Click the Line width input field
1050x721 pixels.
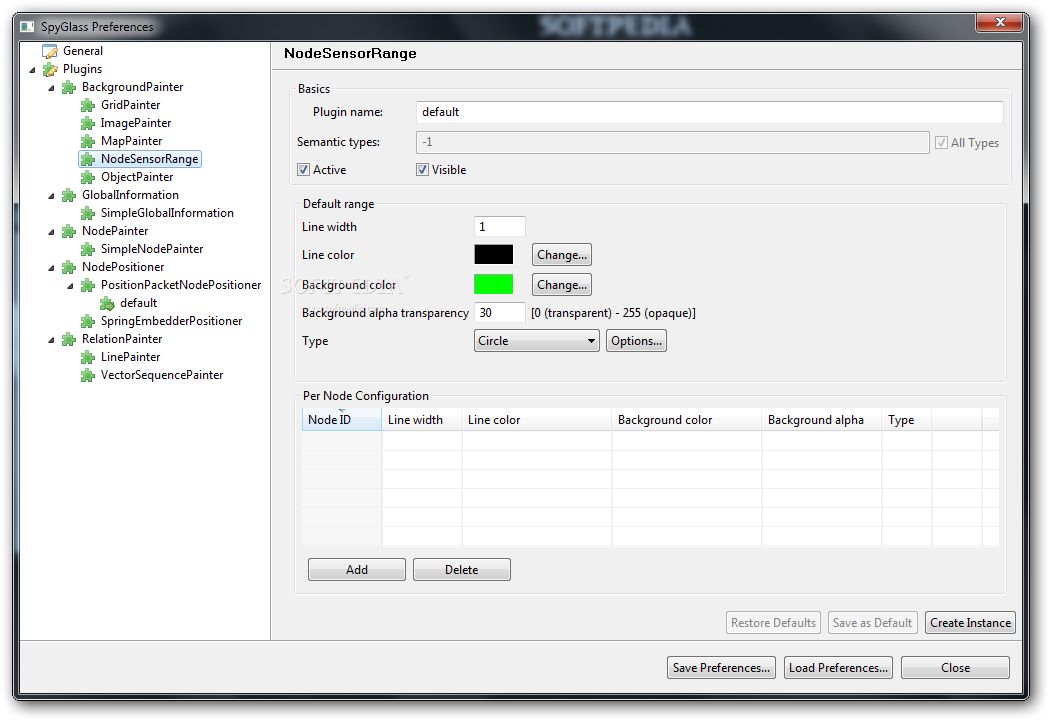(x=500, y=227)
